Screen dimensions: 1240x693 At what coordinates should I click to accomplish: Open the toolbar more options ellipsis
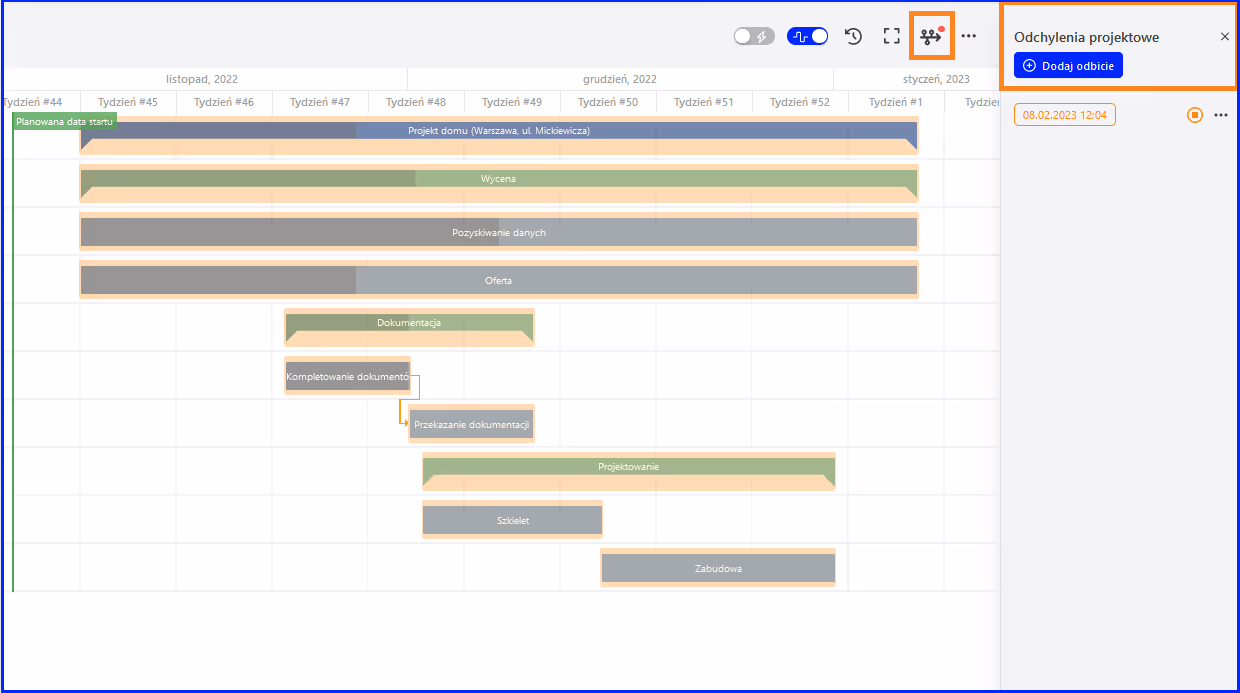(969, 36)
